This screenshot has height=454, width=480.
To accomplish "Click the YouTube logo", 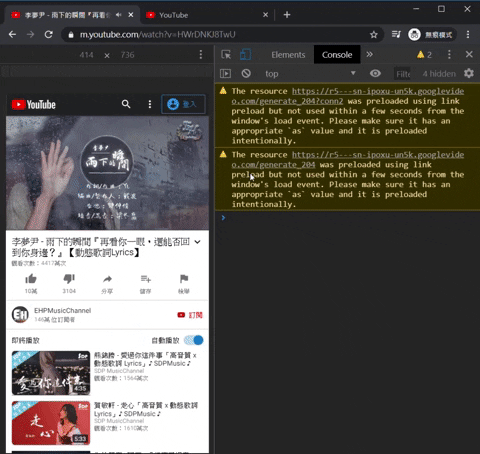I will pos(34,105).
